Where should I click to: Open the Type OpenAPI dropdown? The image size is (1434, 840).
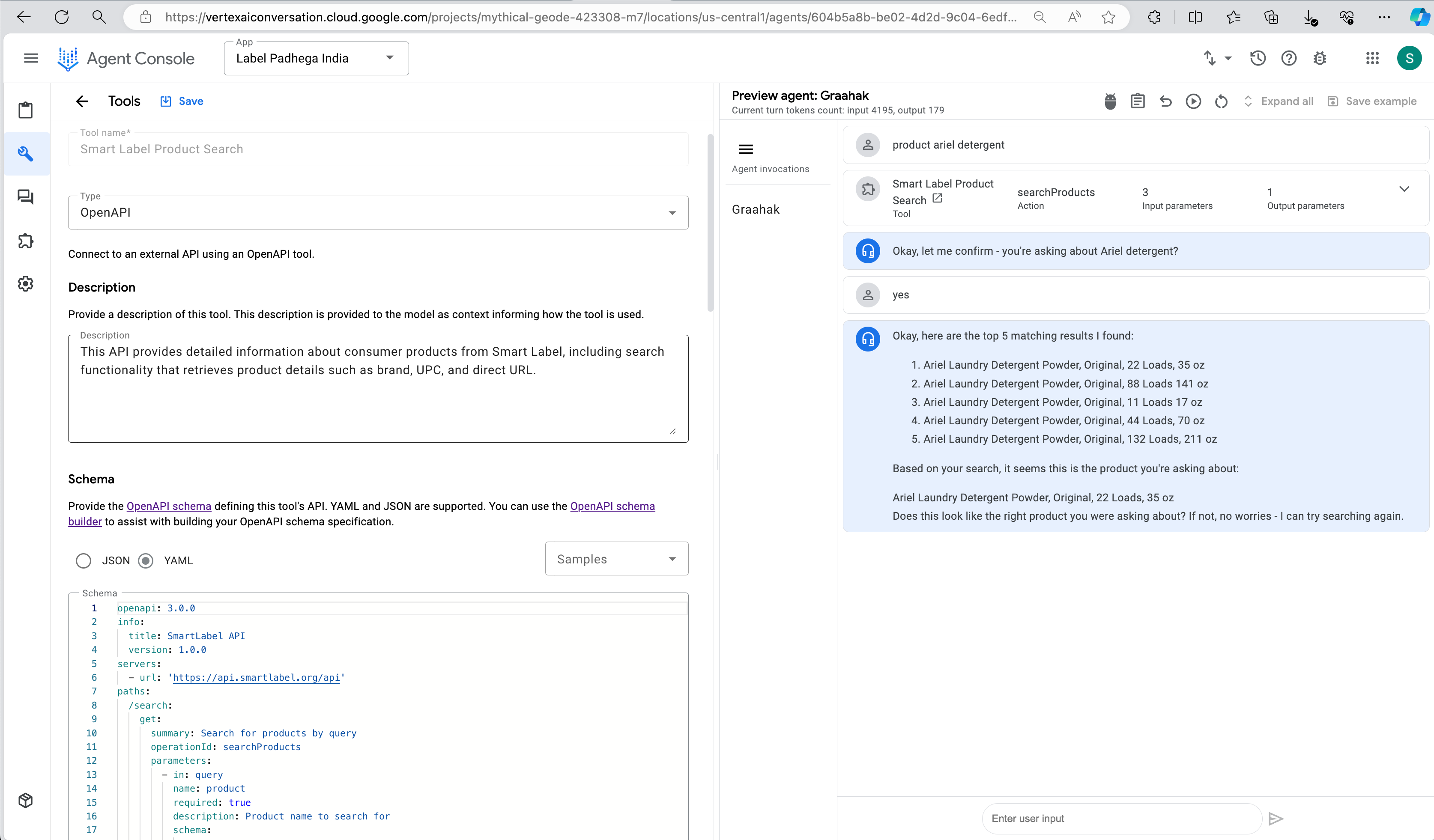[378, 213]
